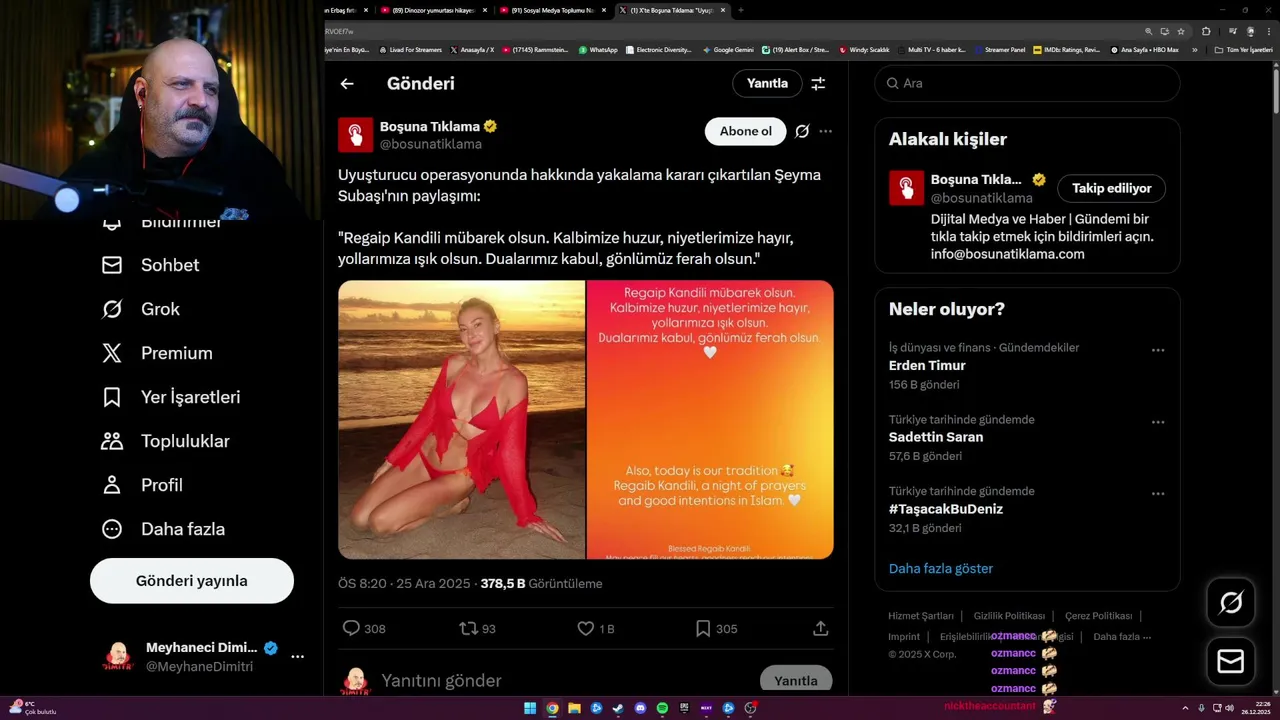The height and width of the screenshot is (720, 1280).
Task: Click Gizlilik Politikası footer link
Action: (x=1009, y=616)
